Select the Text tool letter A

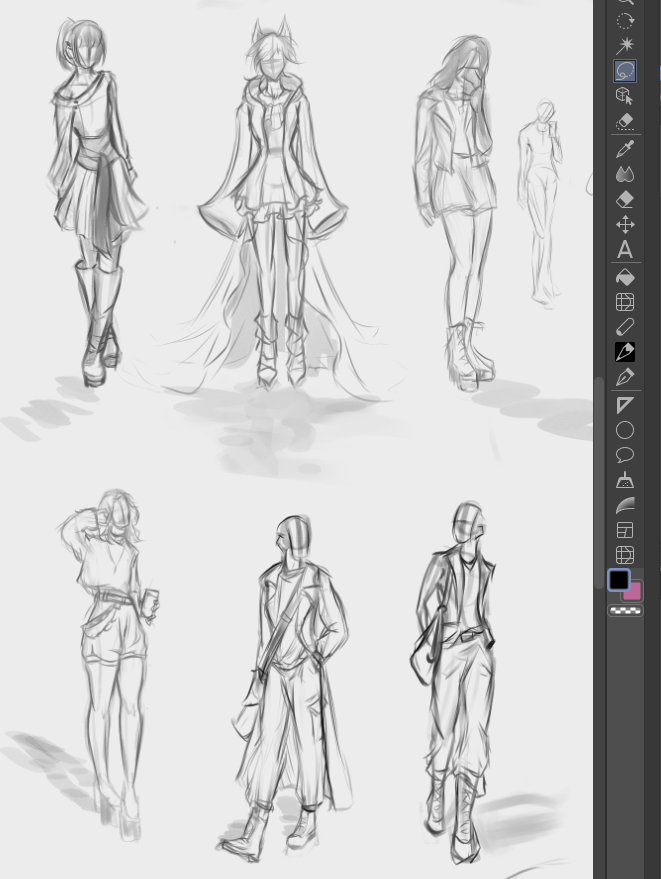click(x=625, y=249)
